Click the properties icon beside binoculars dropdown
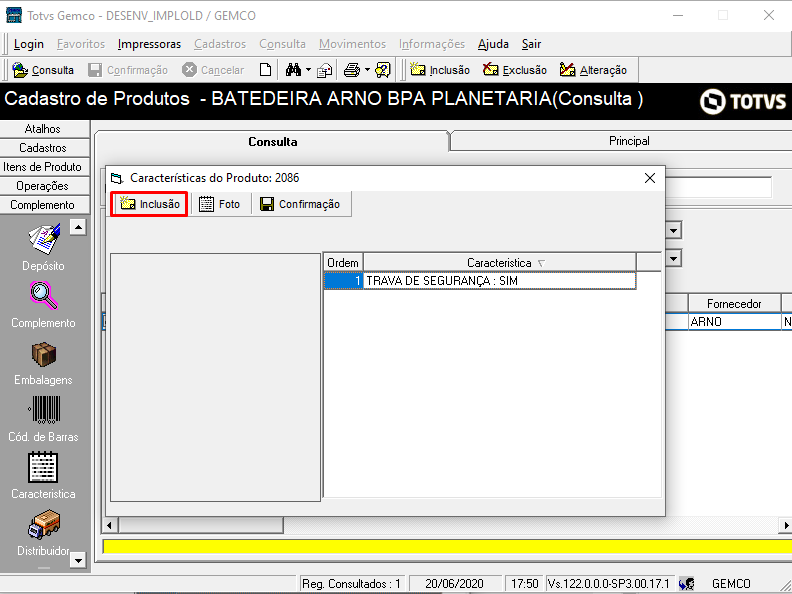The width and height of the screenshot is (792, 594). click(324, 70)
